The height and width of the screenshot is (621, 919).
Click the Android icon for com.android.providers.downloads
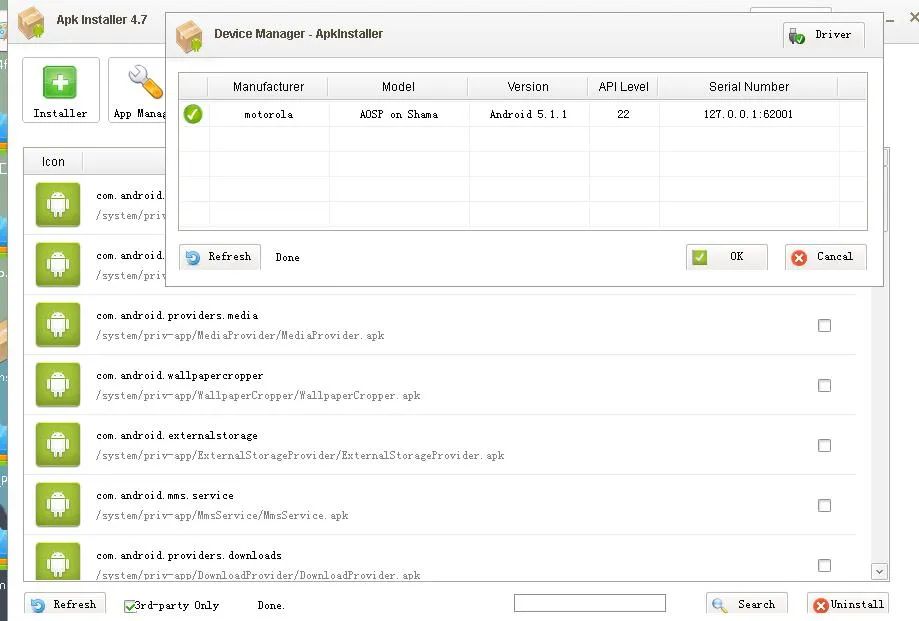coord(57,562)
